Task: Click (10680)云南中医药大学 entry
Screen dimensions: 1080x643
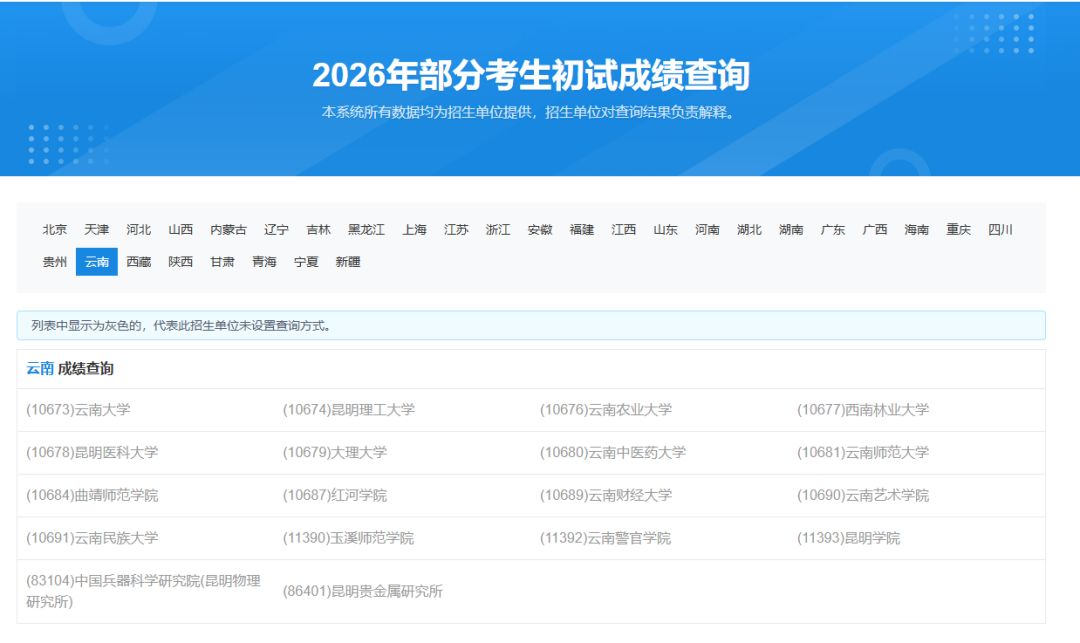Action: coord(613,453)
